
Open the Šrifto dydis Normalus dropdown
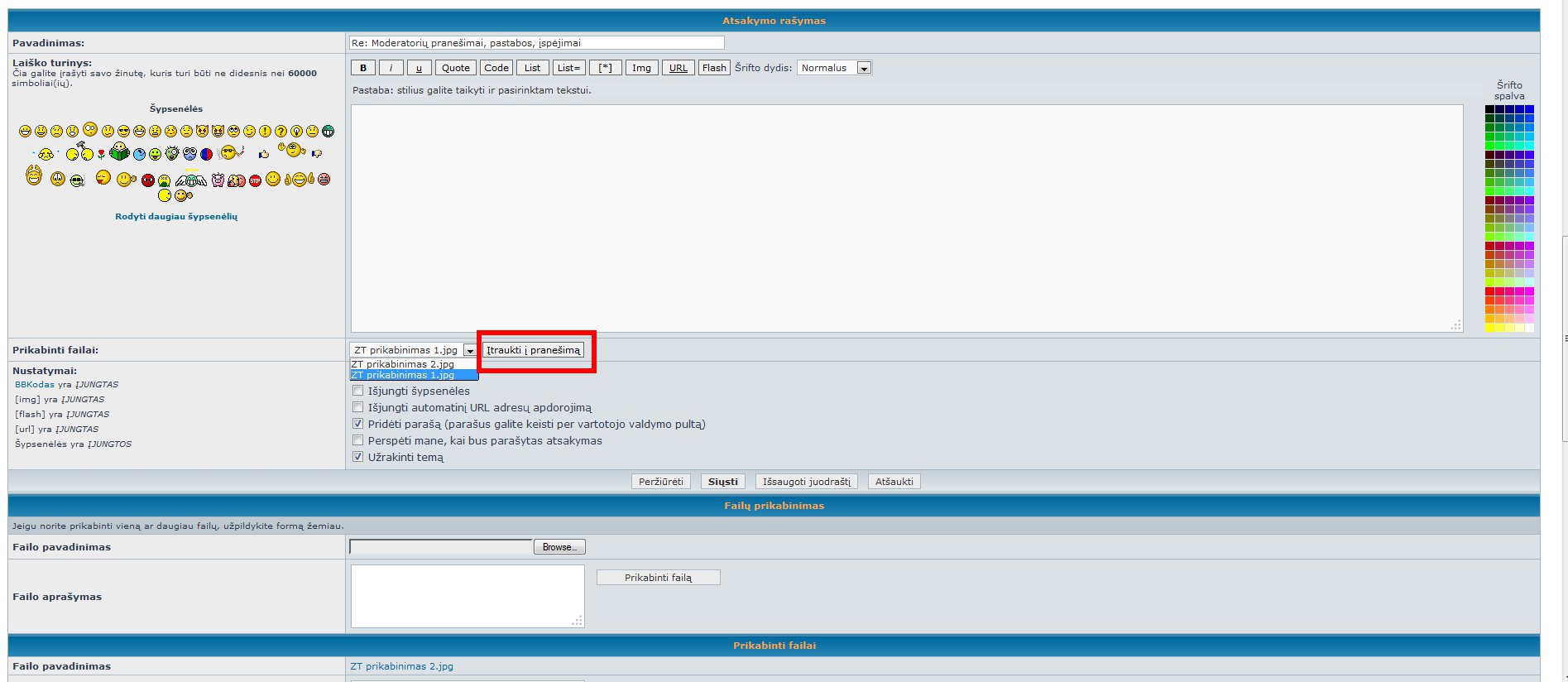pyautogui.click(x=834, y=68)
